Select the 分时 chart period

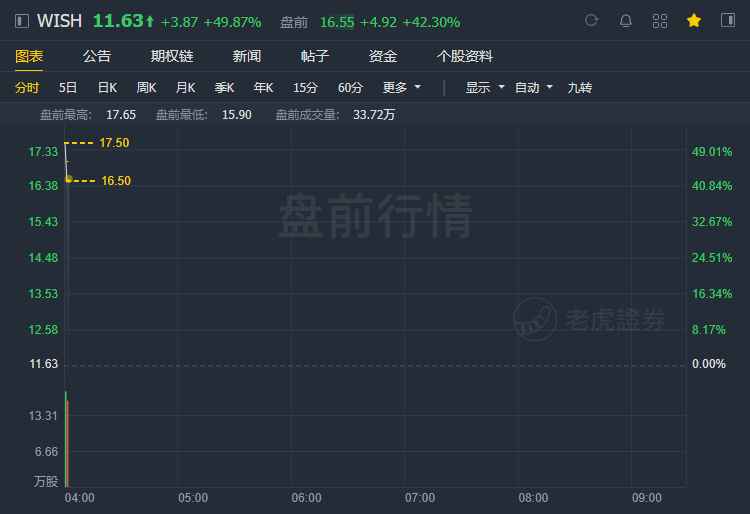27,87
